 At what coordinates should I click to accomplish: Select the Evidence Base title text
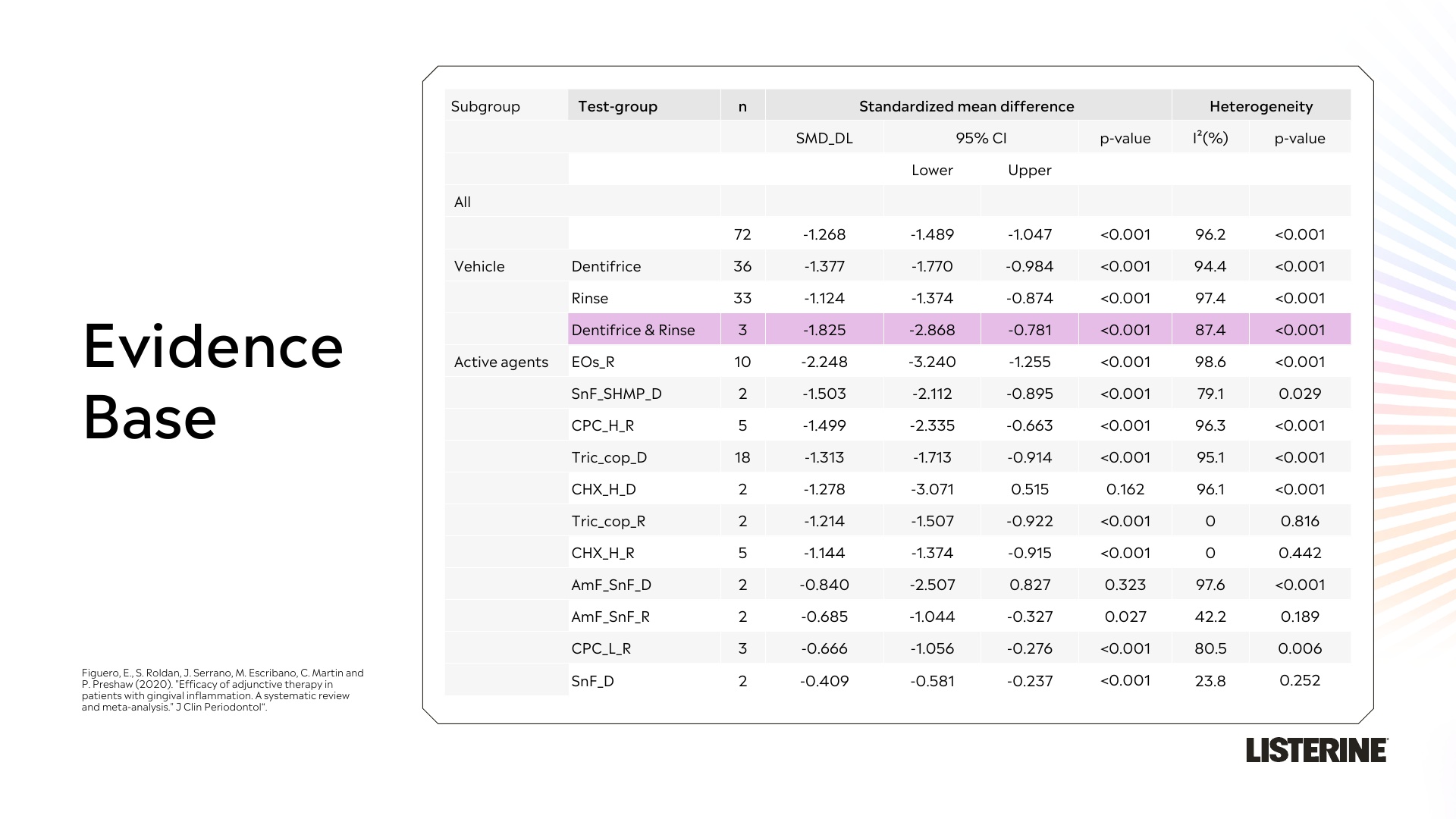pos(213,381)
